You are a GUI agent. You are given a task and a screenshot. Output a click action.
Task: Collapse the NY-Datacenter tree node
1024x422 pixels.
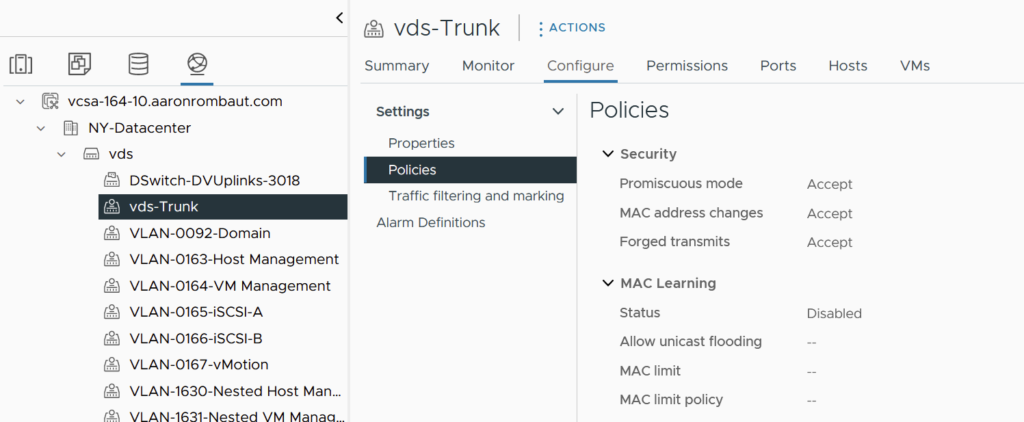(41, 128)
